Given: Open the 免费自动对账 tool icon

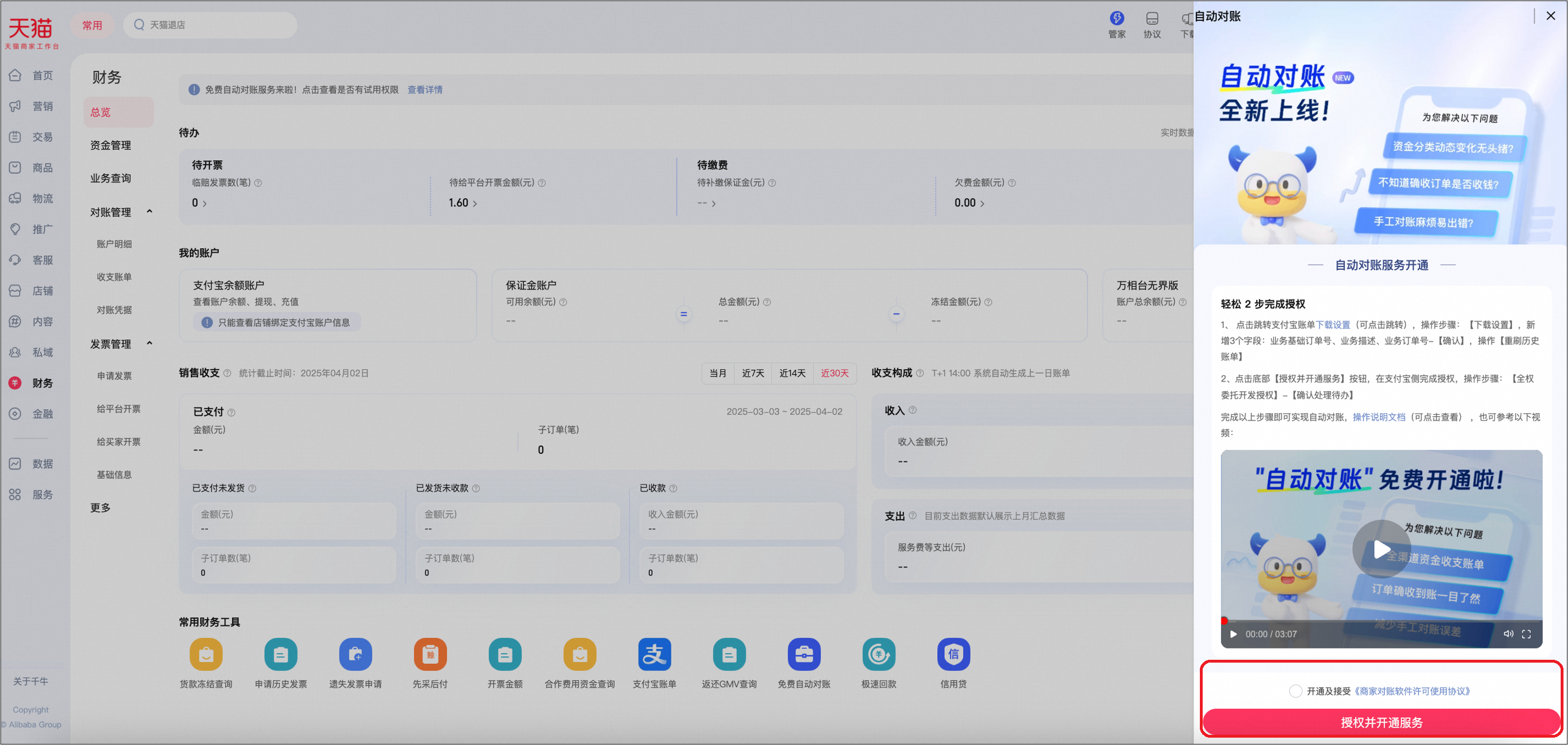Looking at the screenshot, I should tap(804, 654).
